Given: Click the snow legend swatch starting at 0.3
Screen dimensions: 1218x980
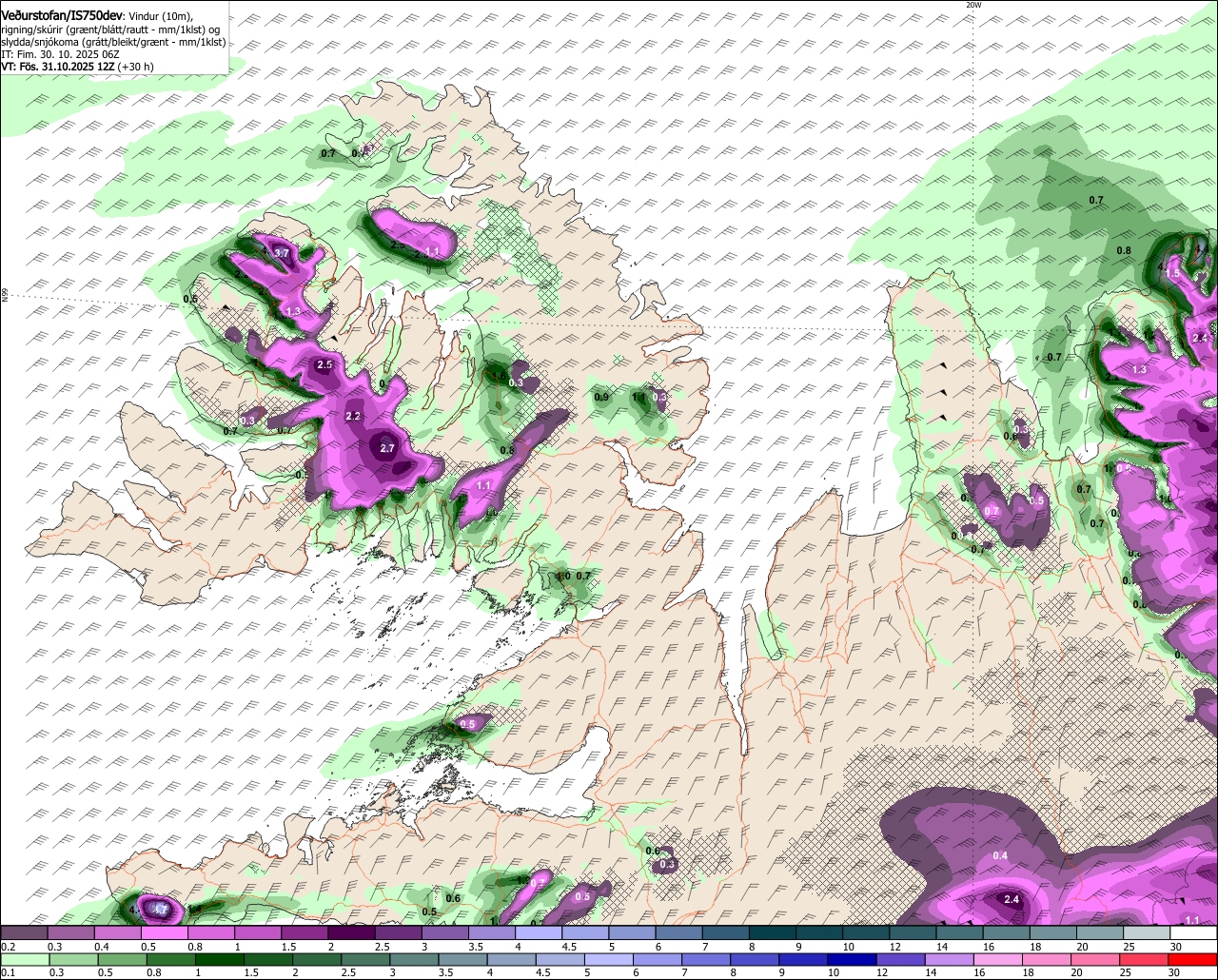Looking at the screenshot, I should [70, 933].
